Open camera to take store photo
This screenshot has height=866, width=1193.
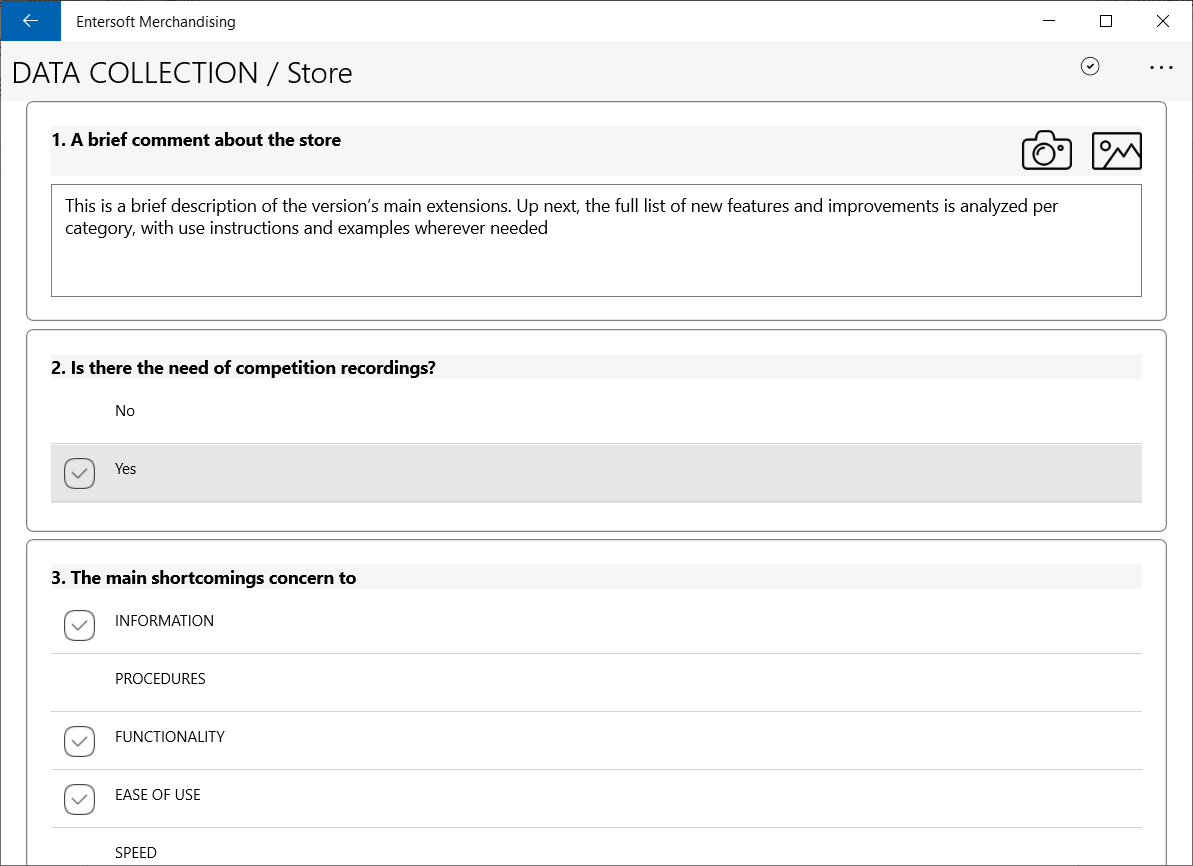[1046, 150]
